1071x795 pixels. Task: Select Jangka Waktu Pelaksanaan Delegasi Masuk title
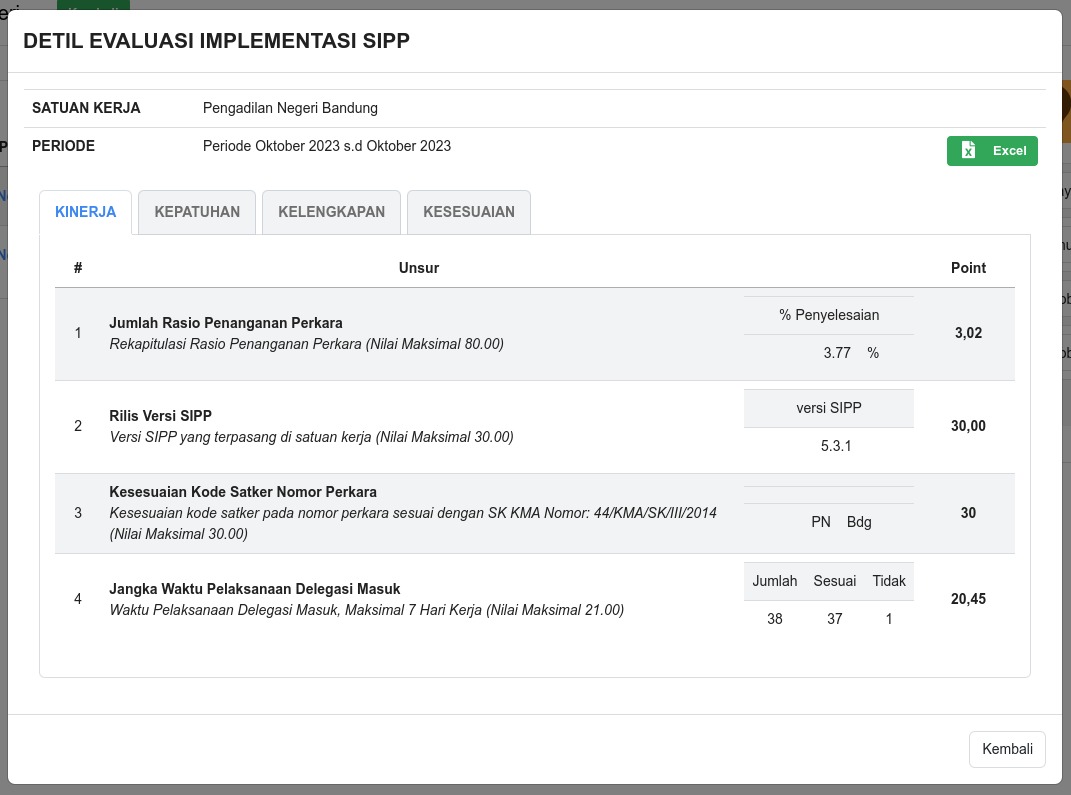pyautogui.click(x=254, y=589)
